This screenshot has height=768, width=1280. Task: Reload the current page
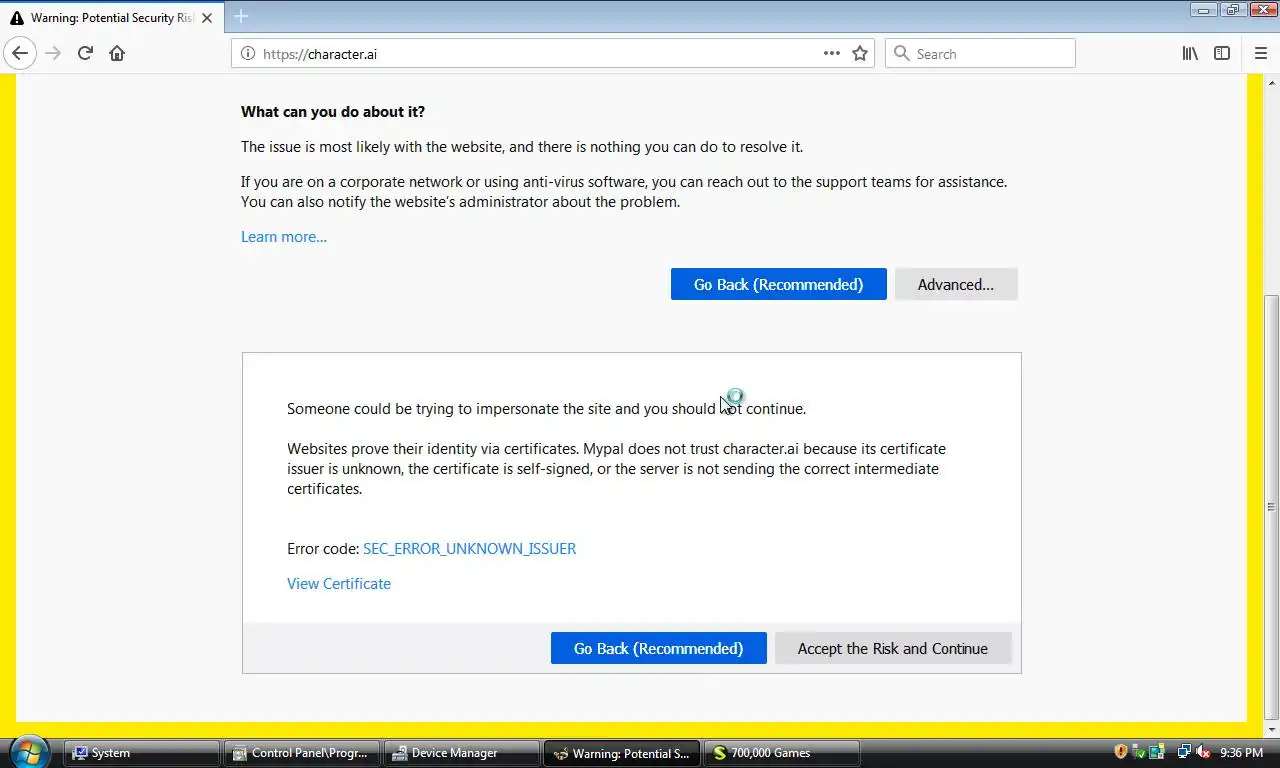pyautogui.click(x=85, y=53)
